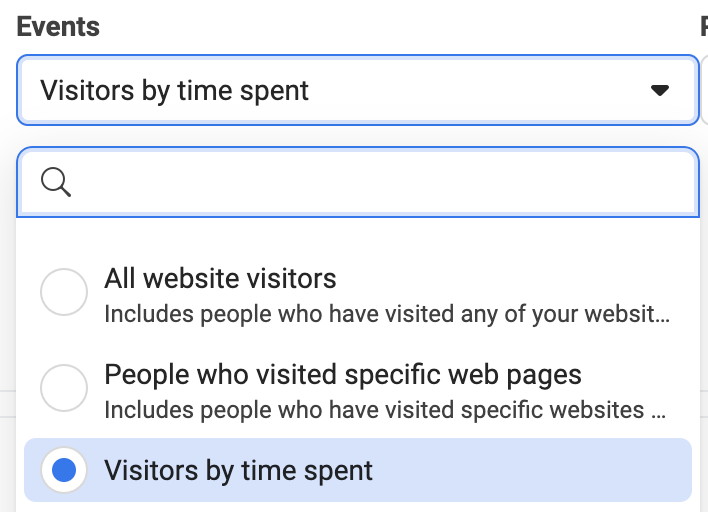The width and height of the screenshot is (708, 512).
Task: Click the cut-off heading right of Events
Action: pos(704,27)
